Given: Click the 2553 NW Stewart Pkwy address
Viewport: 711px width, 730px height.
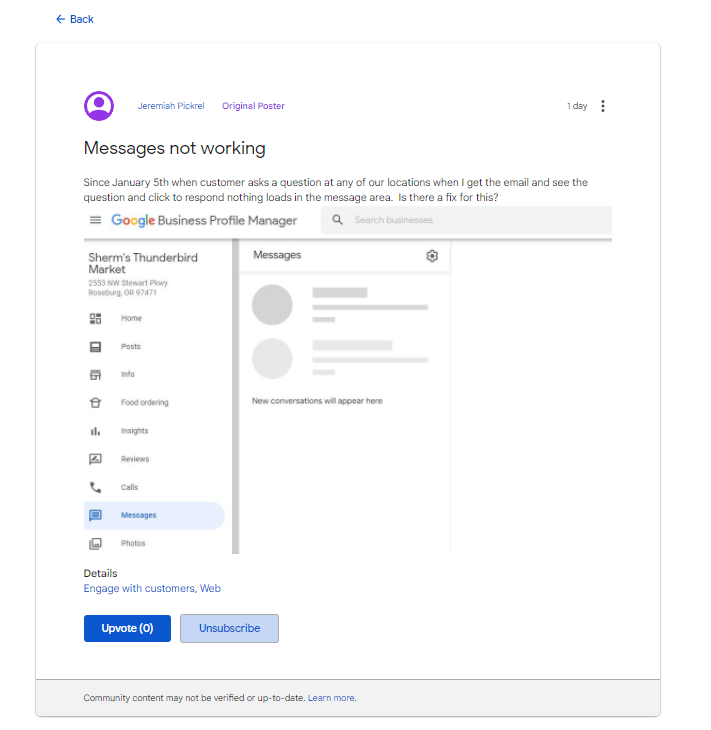Looking at the screenshot, I should [x=128, y=288].
